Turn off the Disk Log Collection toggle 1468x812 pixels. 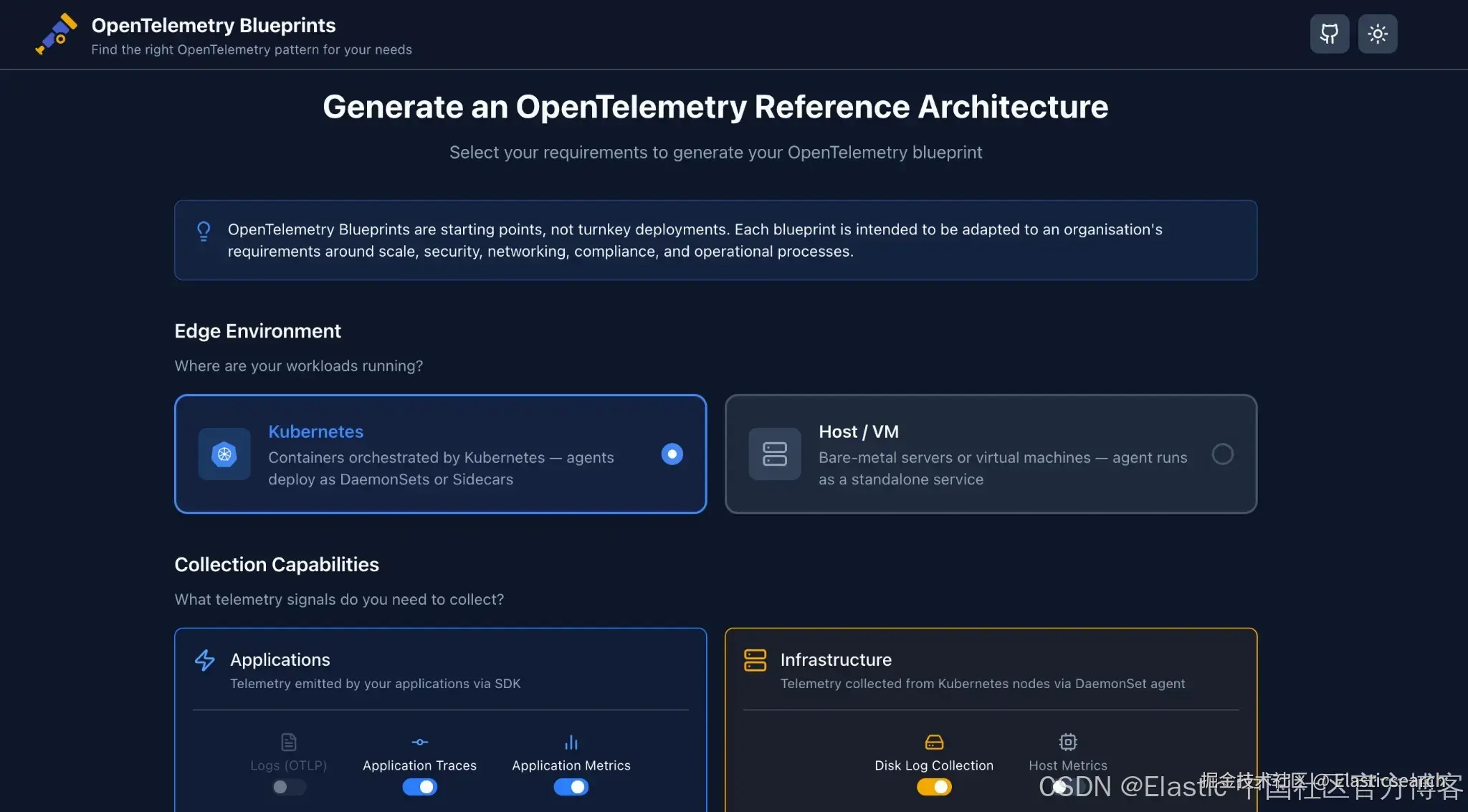pyautogui.click(x=934, y=787)
